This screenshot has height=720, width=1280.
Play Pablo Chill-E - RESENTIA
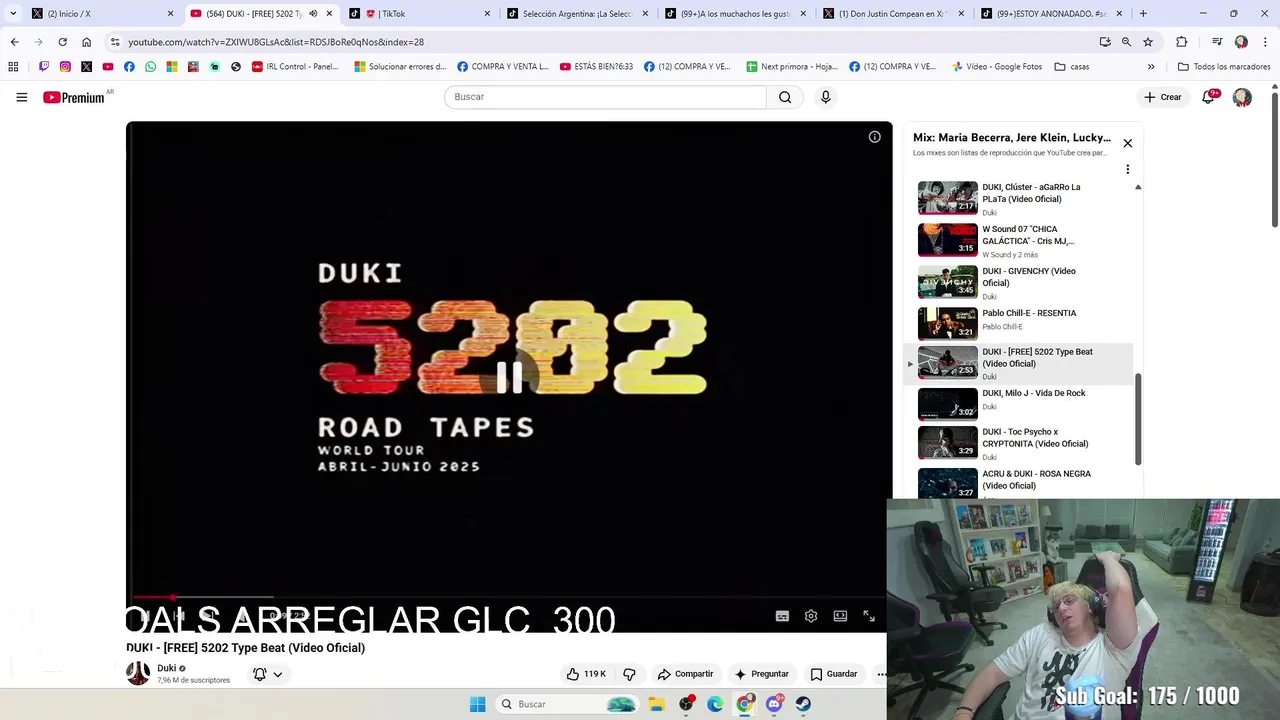1024,322
